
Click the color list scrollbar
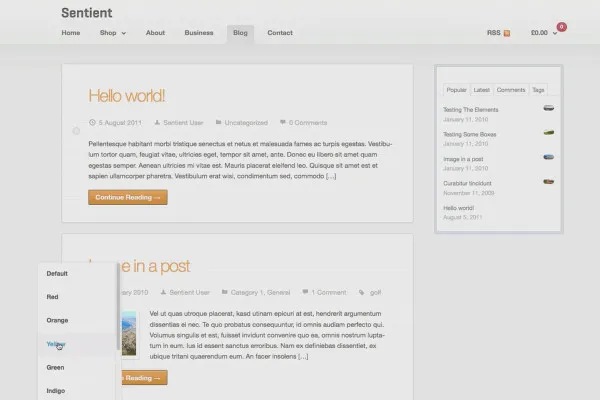pyautogui.click(x=118, y=306)
